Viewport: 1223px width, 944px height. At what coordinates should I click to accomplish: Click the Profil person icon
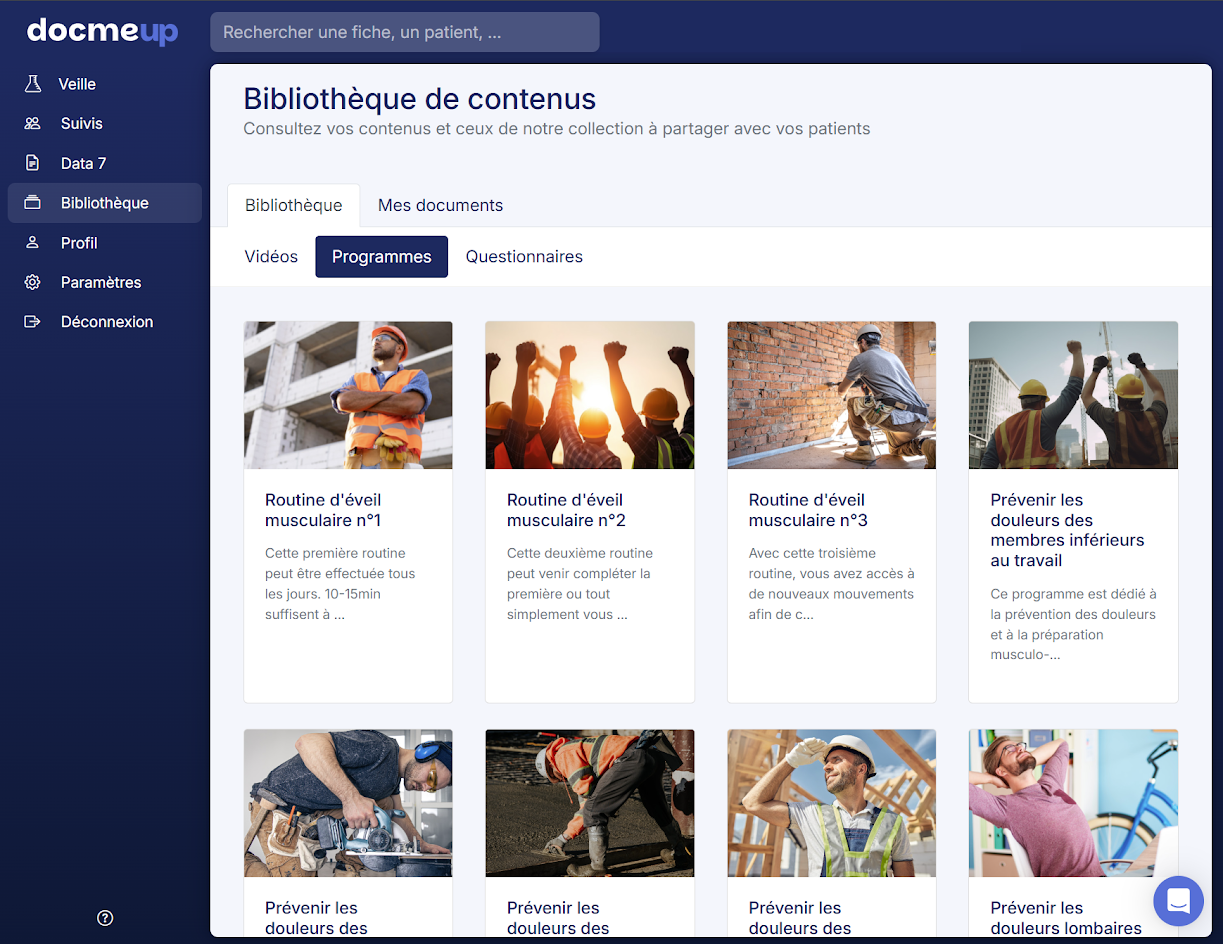pos(33,243)
